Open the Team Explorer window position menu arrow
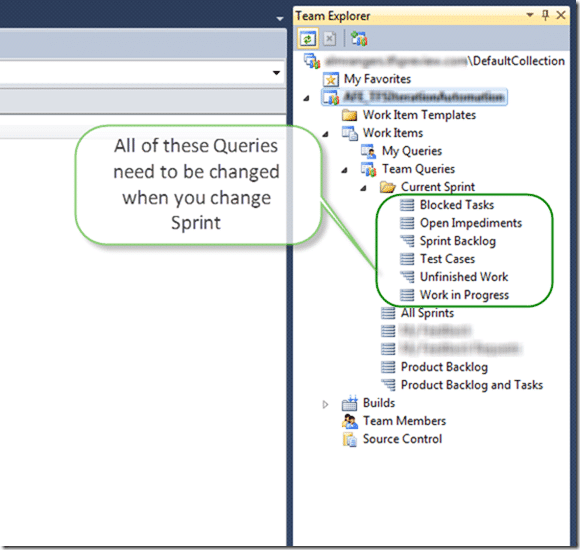The width and height of the screenshot is (580, 550). (x=530, y=15)
